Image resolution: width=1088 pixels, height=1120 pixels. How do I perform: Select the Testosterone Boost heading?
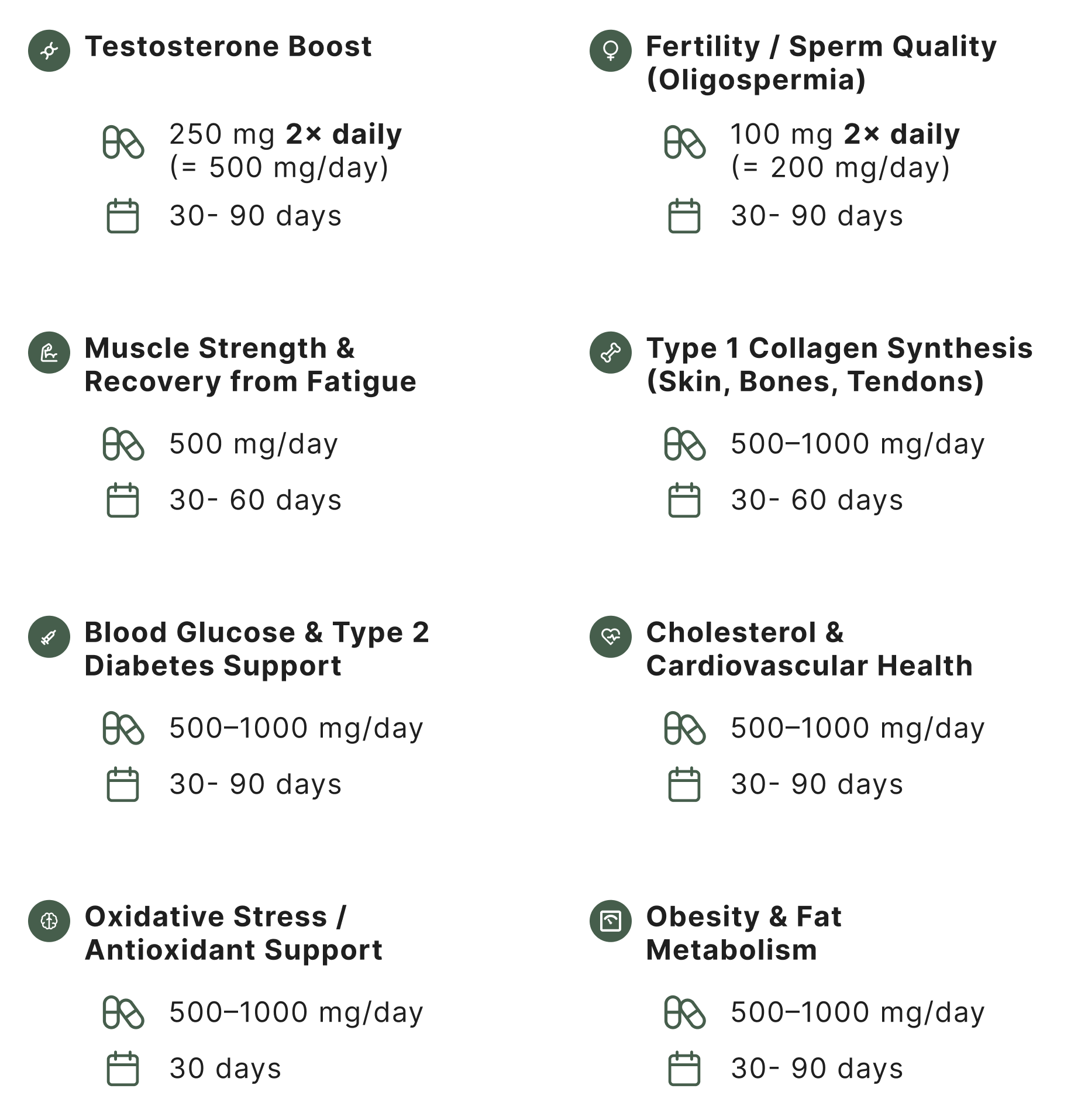click(228, 46)
